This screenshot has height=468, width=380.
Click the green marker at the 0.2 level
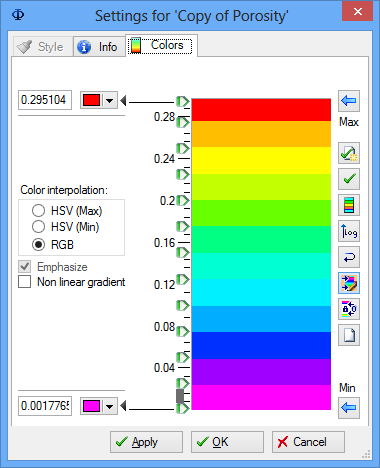pos(183,200)
